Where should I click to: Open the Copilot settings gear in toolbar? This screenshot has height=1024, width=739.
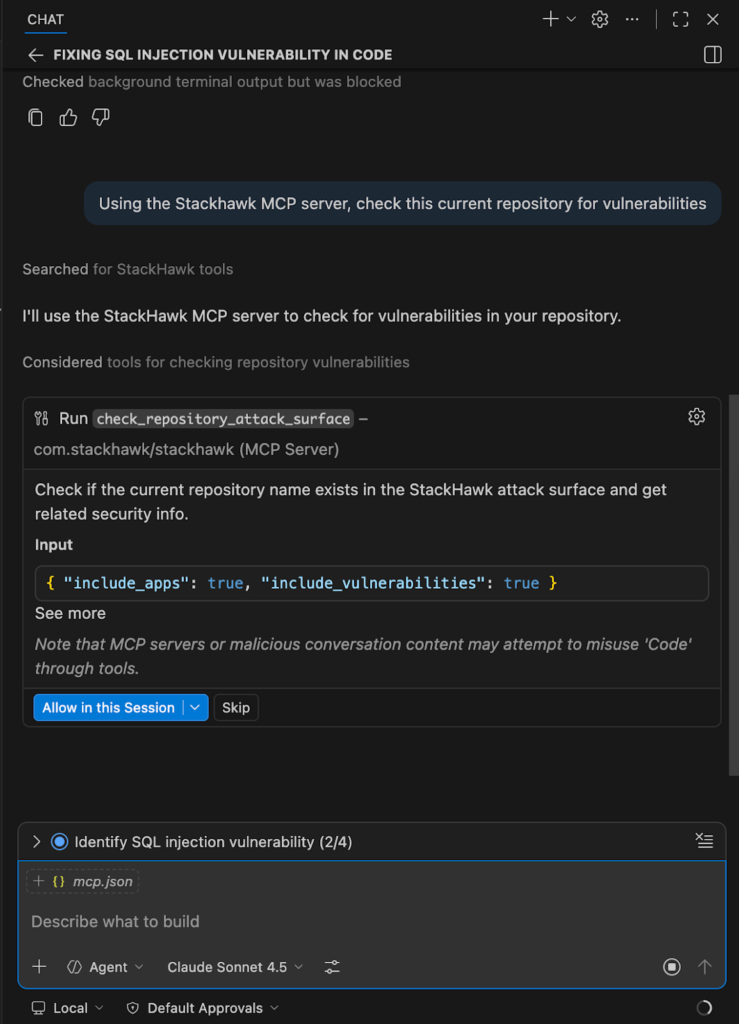pyautogui.click(x=598, y=18)
